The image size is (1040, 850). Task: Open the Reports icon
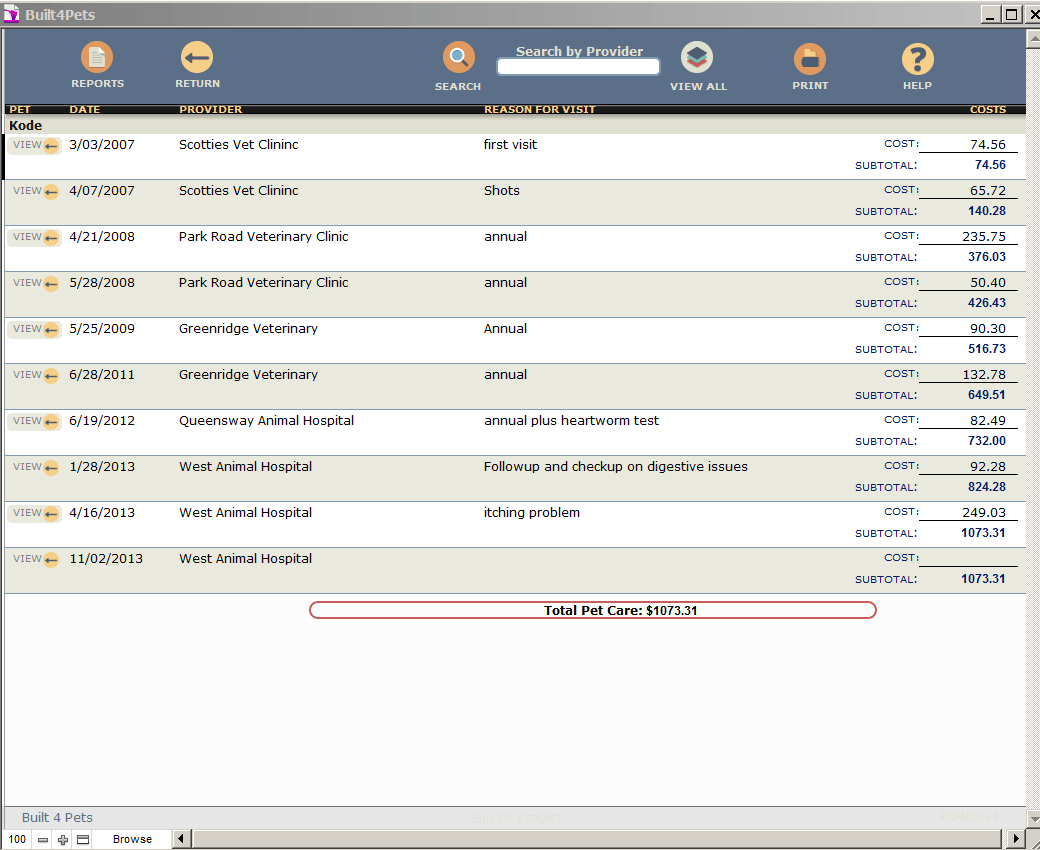97,58
